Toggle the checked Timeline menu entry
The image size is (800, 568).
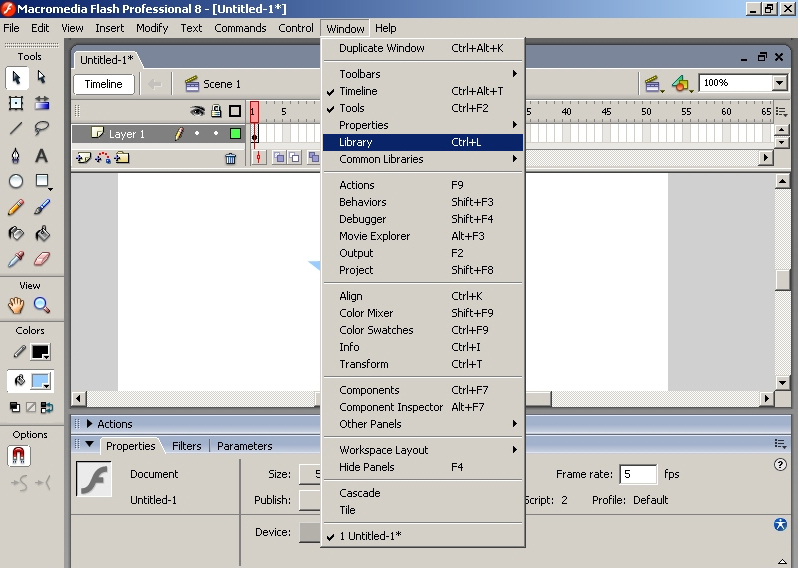(x=423, y=91)
